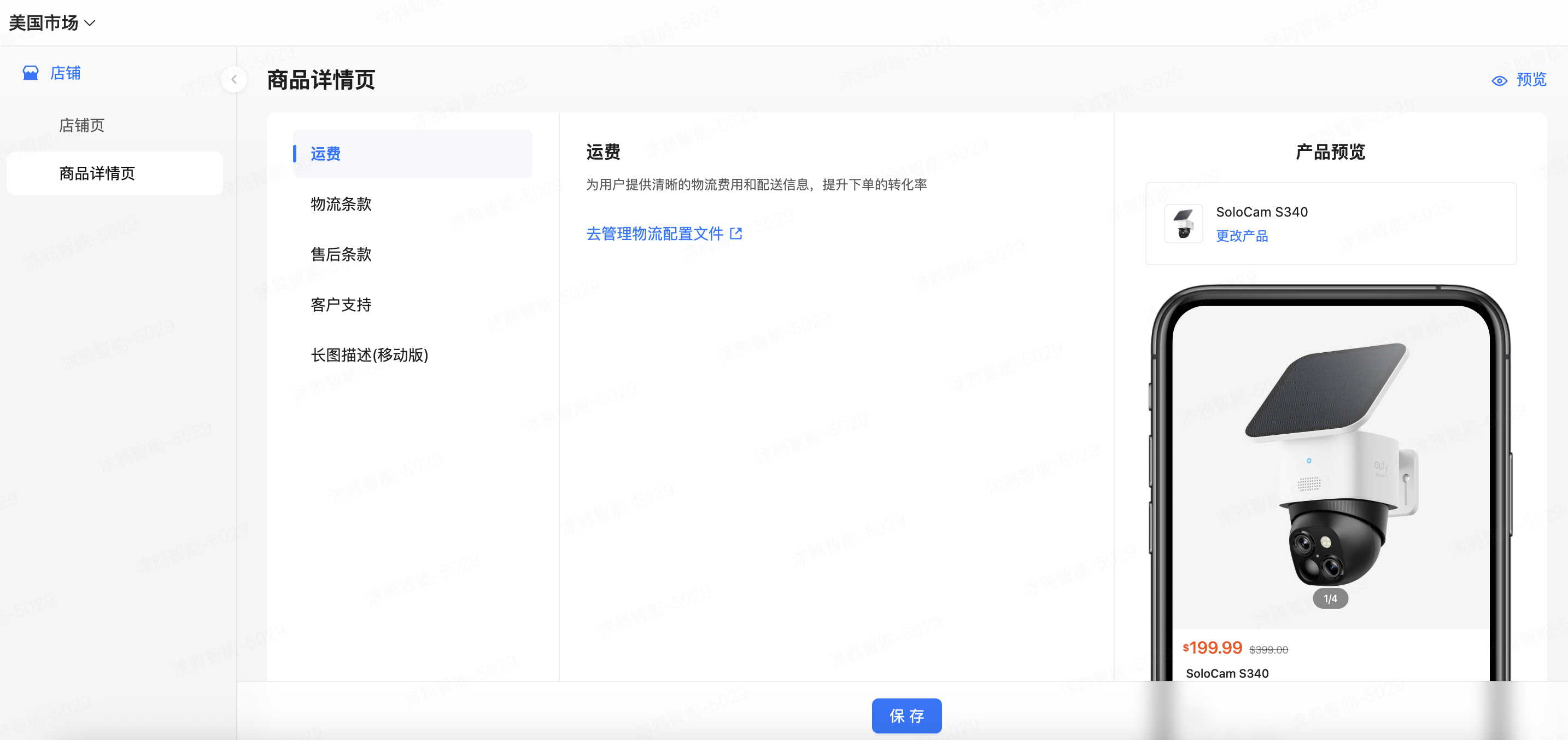Viewport: 1568px width, 740px height.
Task: Go to 店铺页 in the sidebar
Action: [81, 125]
